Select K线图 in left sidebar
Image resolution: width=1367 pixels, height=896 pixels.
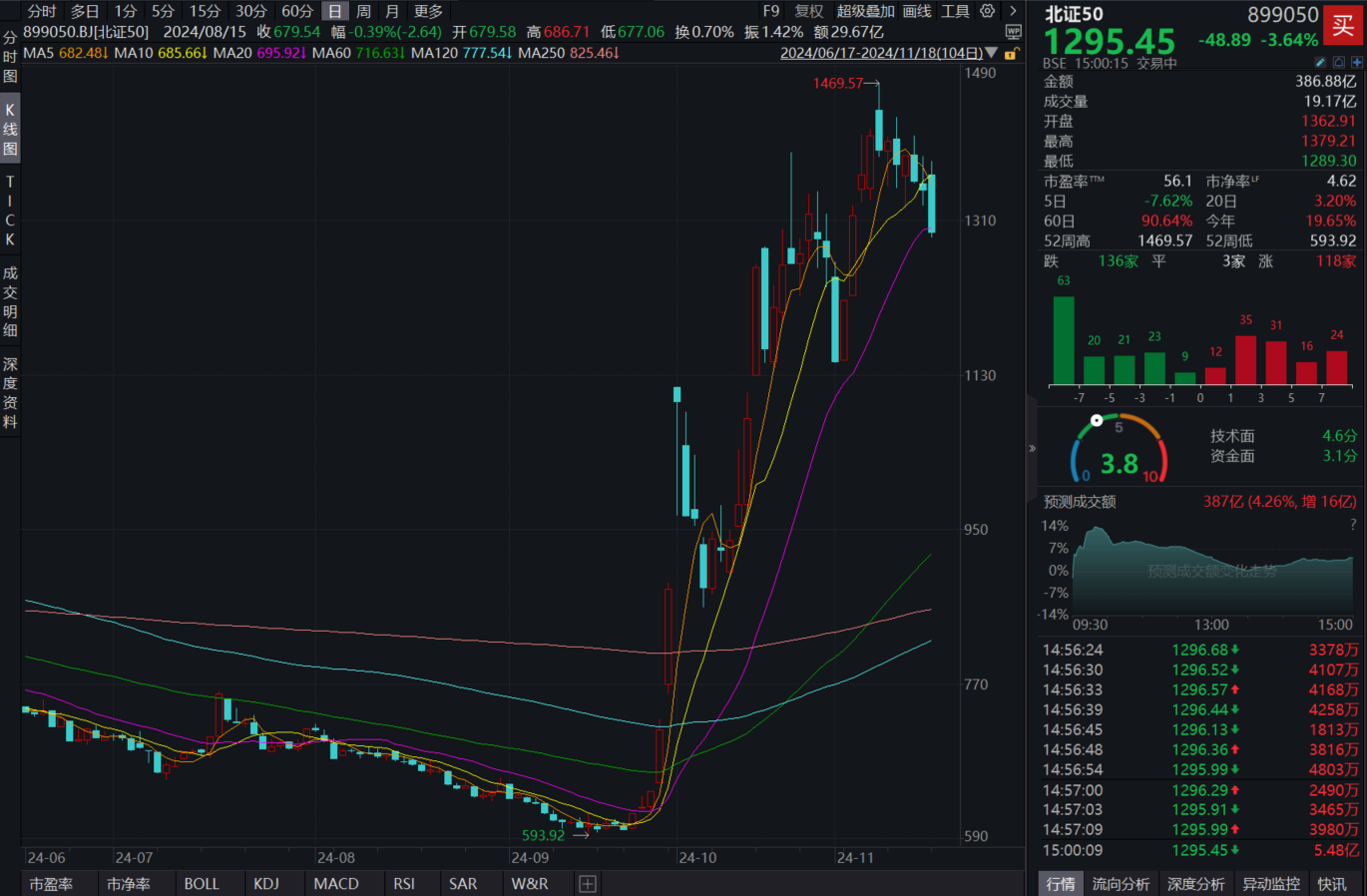pos(10,130)
